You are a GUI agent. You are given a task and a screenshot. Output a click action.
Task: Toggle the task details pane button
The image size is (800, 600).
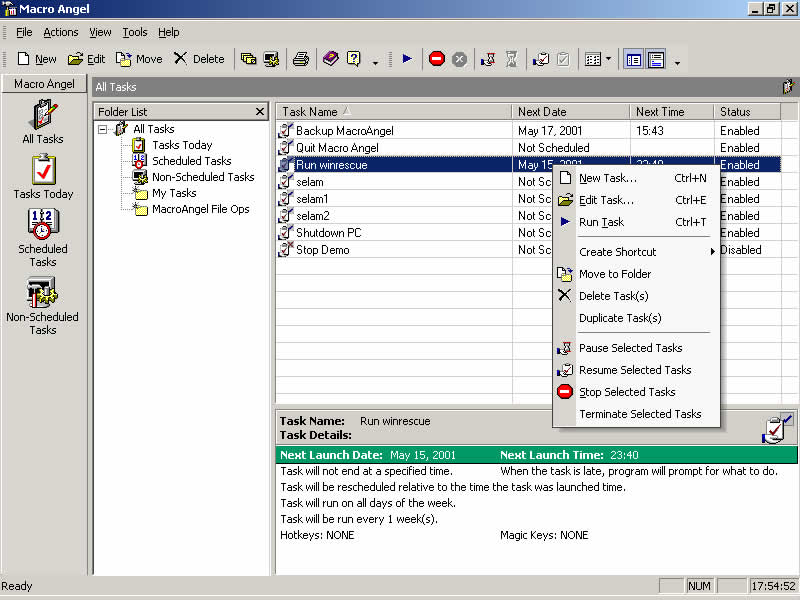point(656,59)
